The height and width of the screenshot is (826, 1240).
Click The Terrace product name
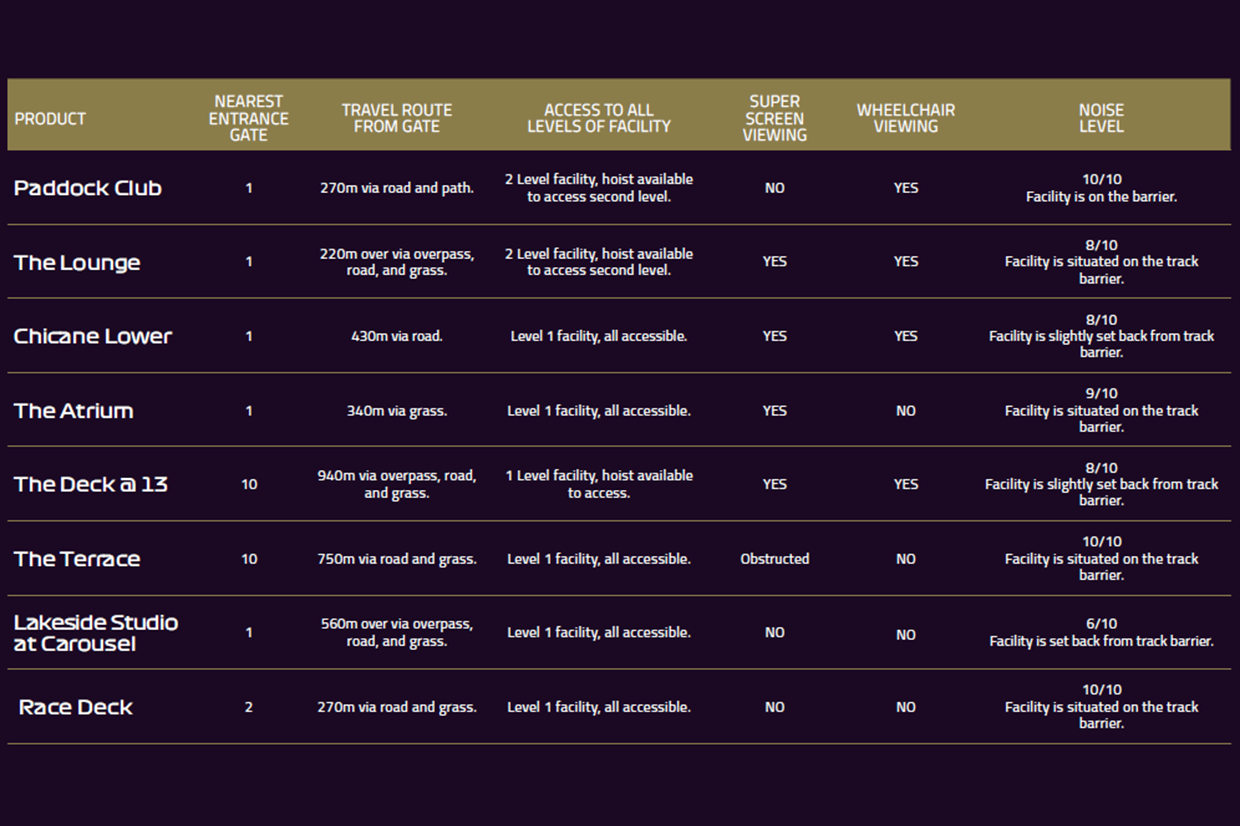pyautogui.click(x=77, y=559)
